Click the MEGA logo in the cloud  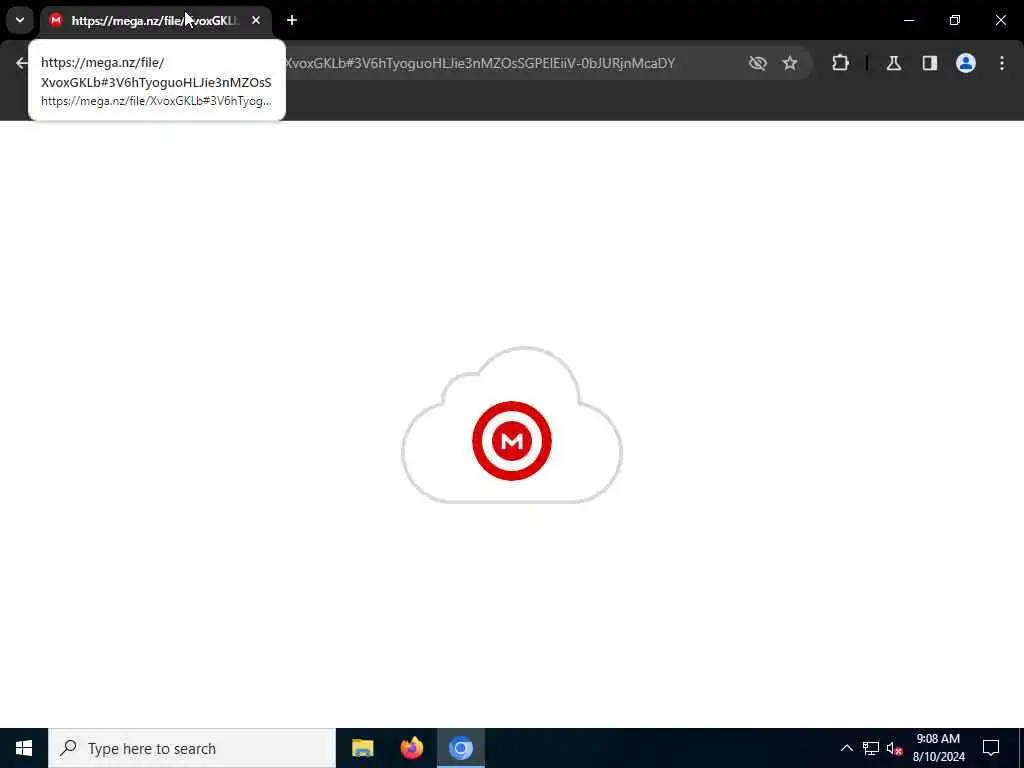[x=512, y=441]
